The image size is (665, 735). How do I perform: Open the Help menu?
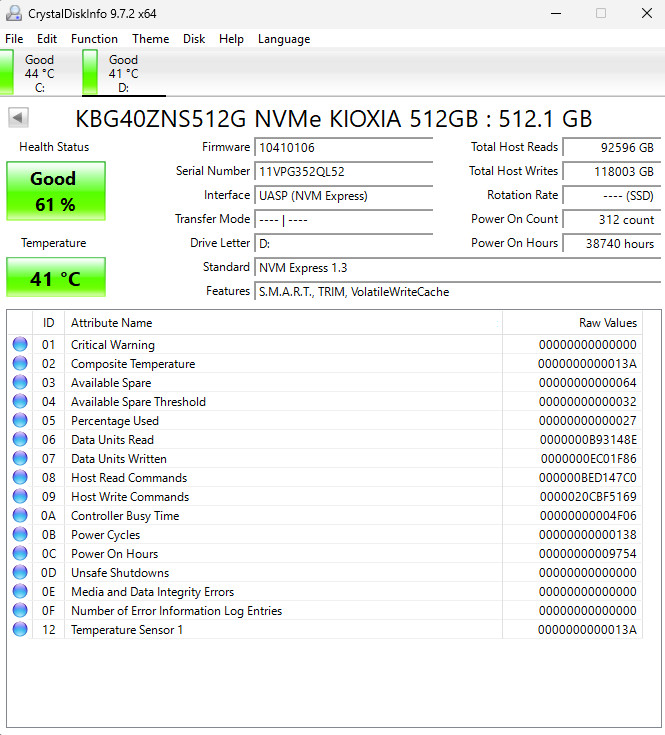tap(231, 39)
